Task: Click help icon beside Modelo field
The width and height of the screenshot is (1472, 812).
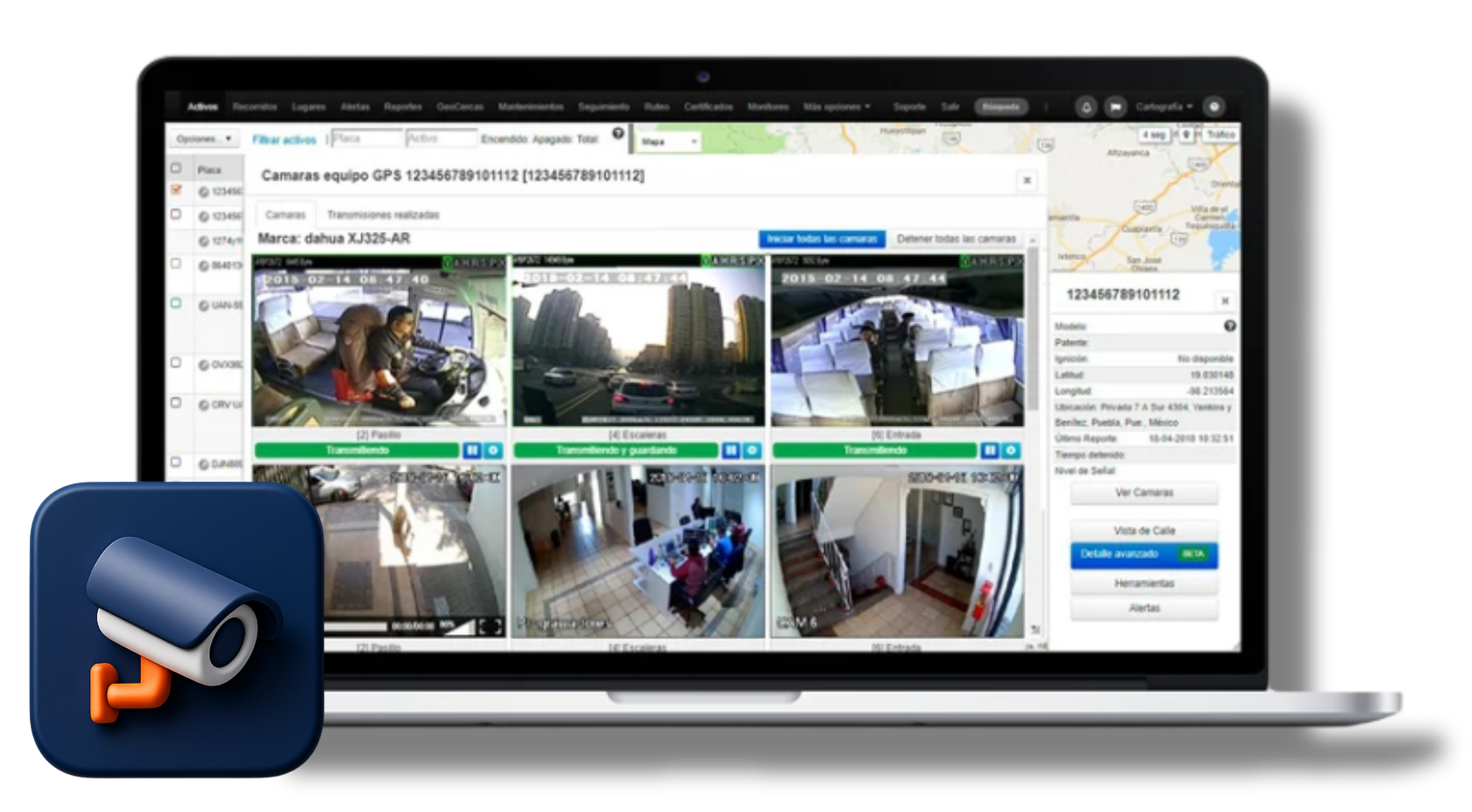Action: [x=1229, y=326]
